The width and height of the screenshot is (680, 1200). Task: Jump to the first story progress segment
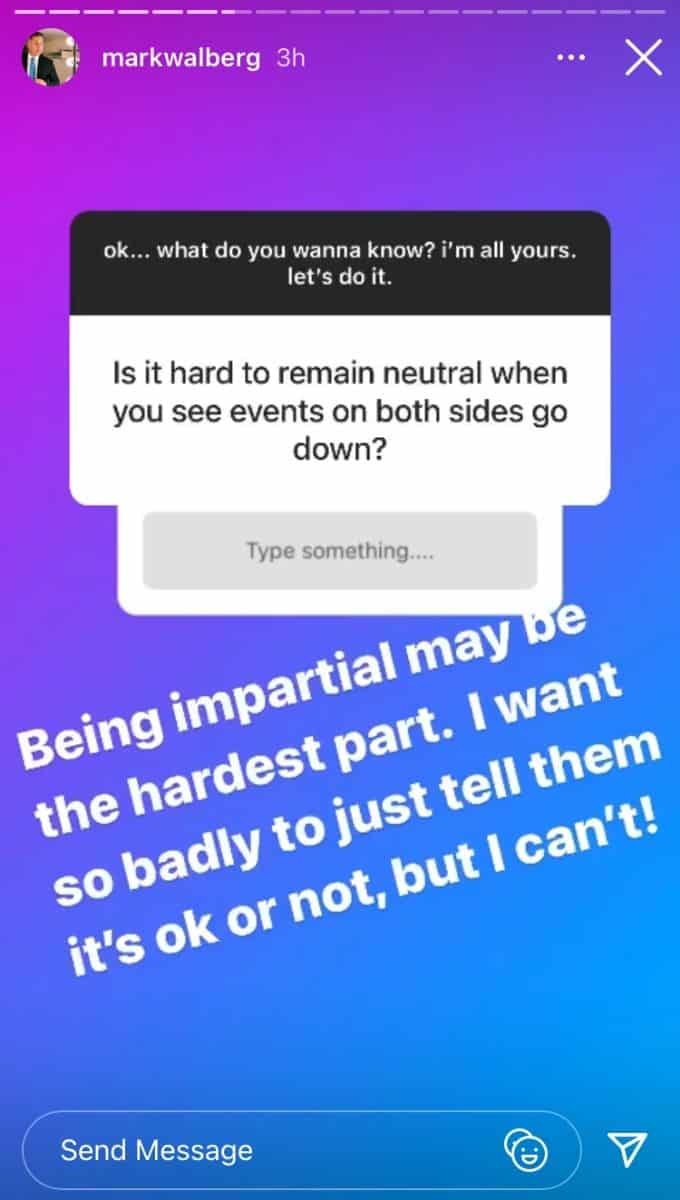(x=30, y=12)
